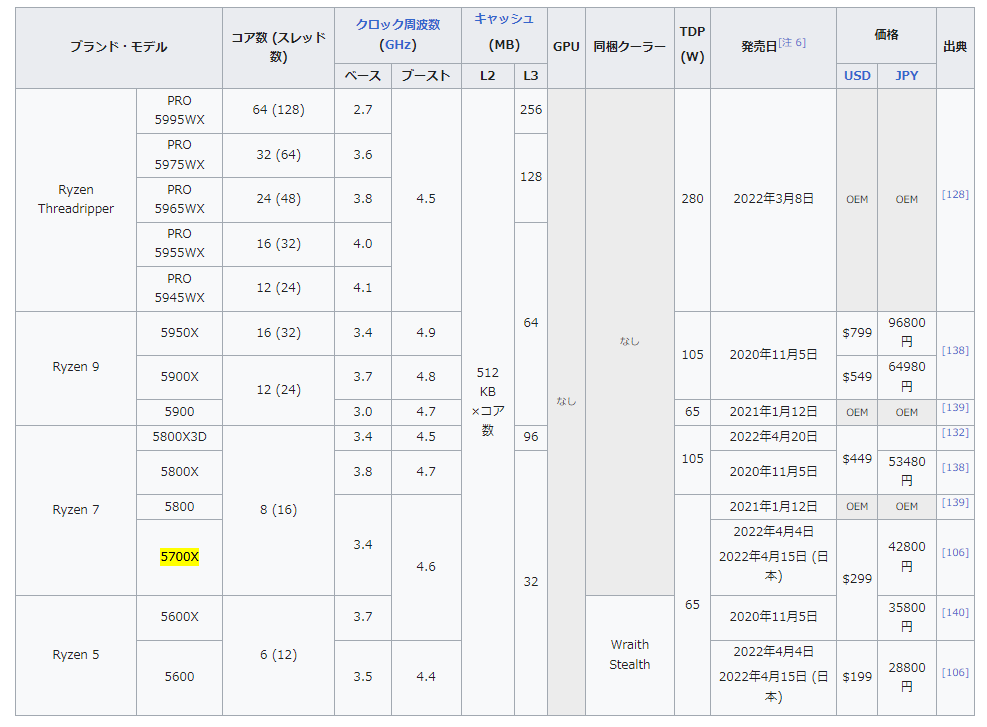
Task: Open citation [138] beside the $799 price
Action: click(x=955, y=350)
